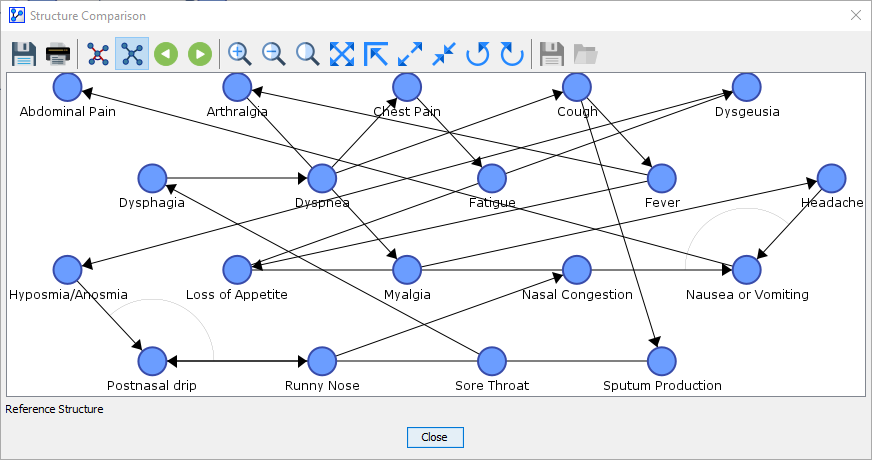Click the move to top-left corner arrow icon
This screenshot has height=460, width=872.
point(375,54)
